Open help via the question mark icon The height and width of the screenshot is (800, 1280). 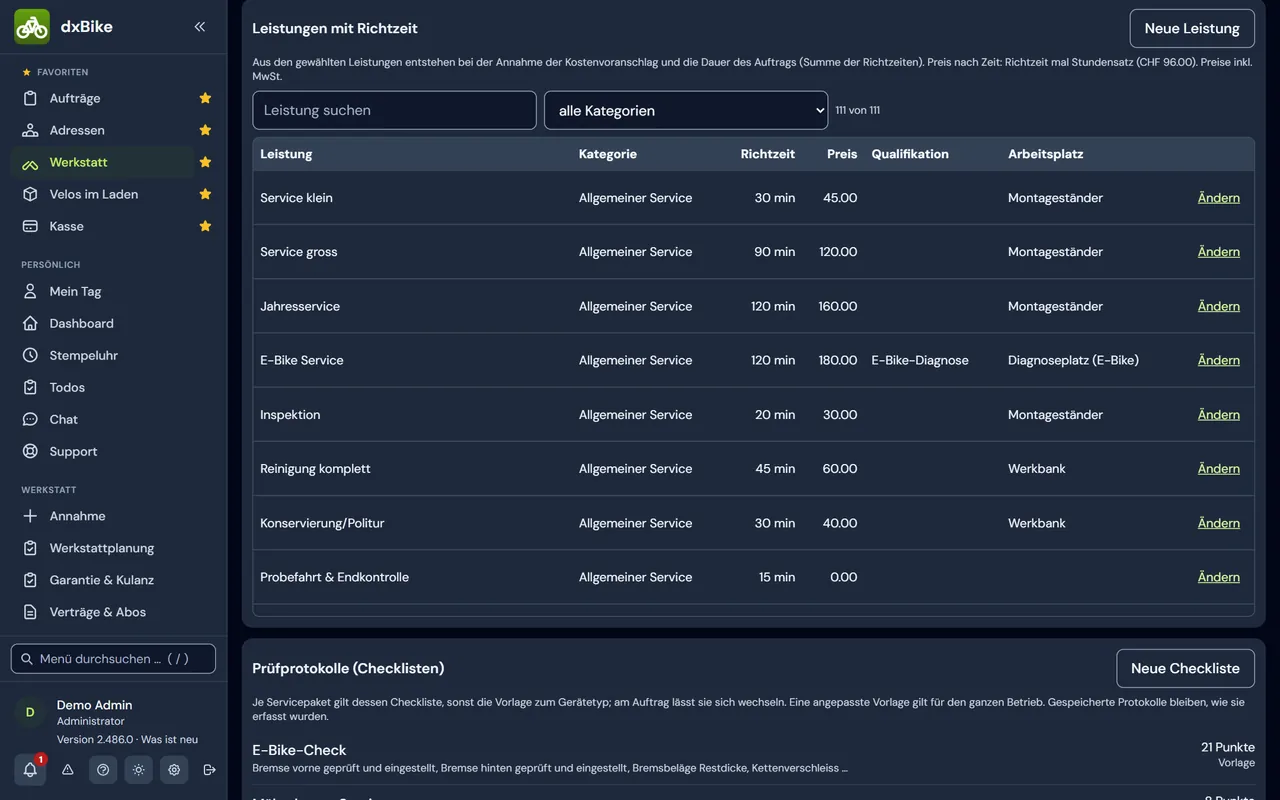tap(103, 770)
